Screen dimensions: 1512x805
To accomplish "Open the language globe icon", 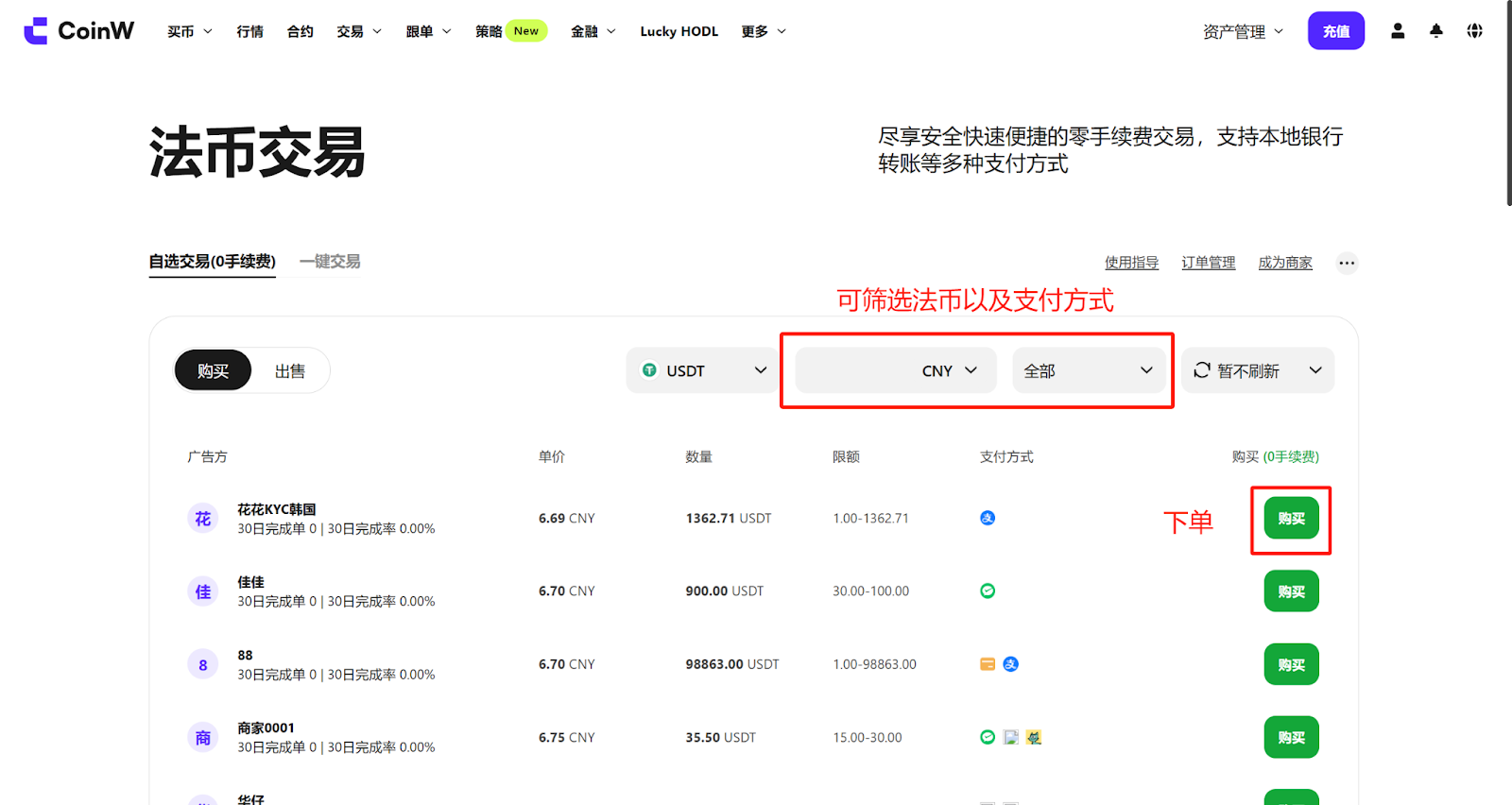I will [x=1474, y=31].
